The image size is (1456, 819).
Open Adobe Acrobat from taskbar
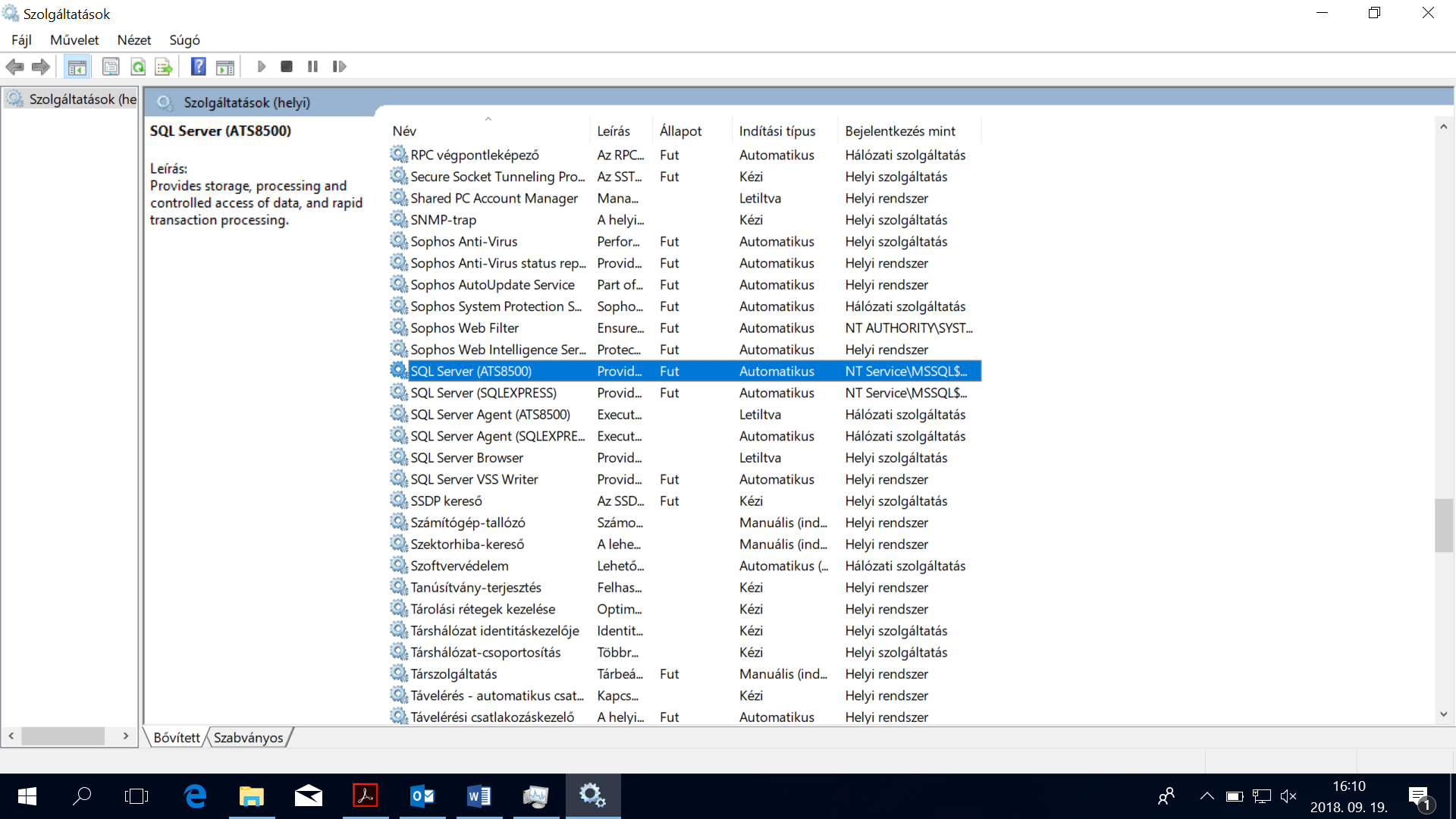[x=366, y=796]
